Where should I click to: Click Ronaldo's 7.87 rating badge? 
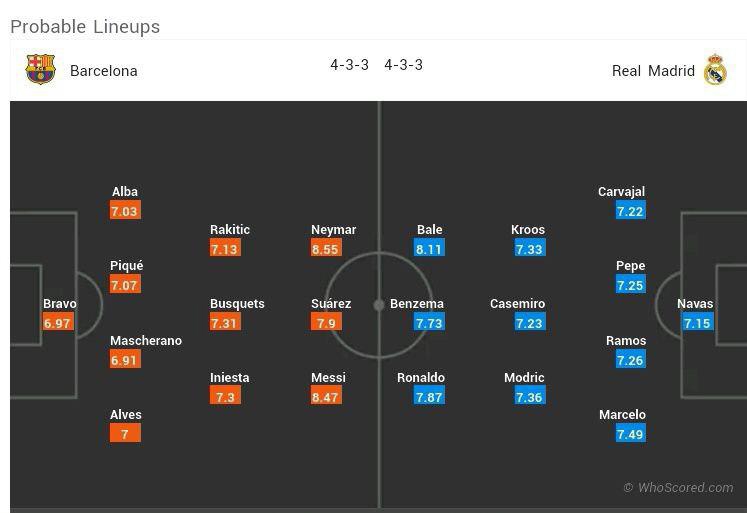pyautogui.click(x=429, y=397)
